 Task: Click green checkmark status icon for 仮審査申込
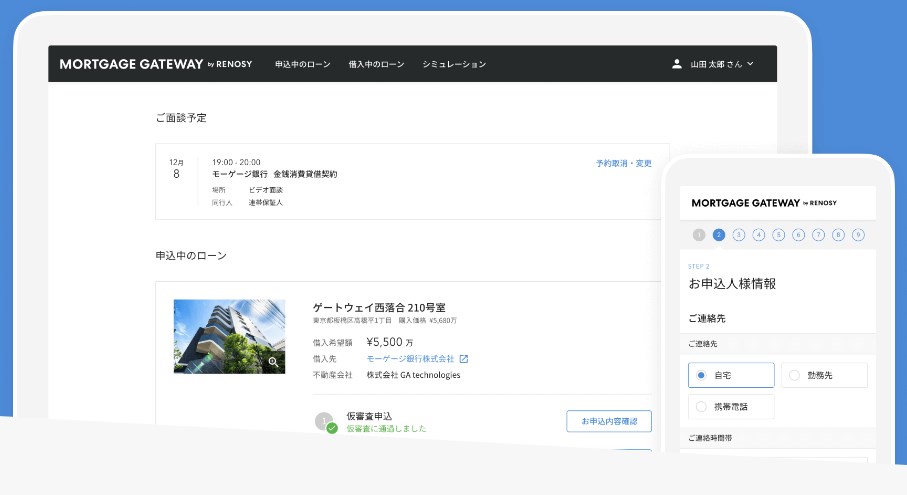click(x=332, y=428)
